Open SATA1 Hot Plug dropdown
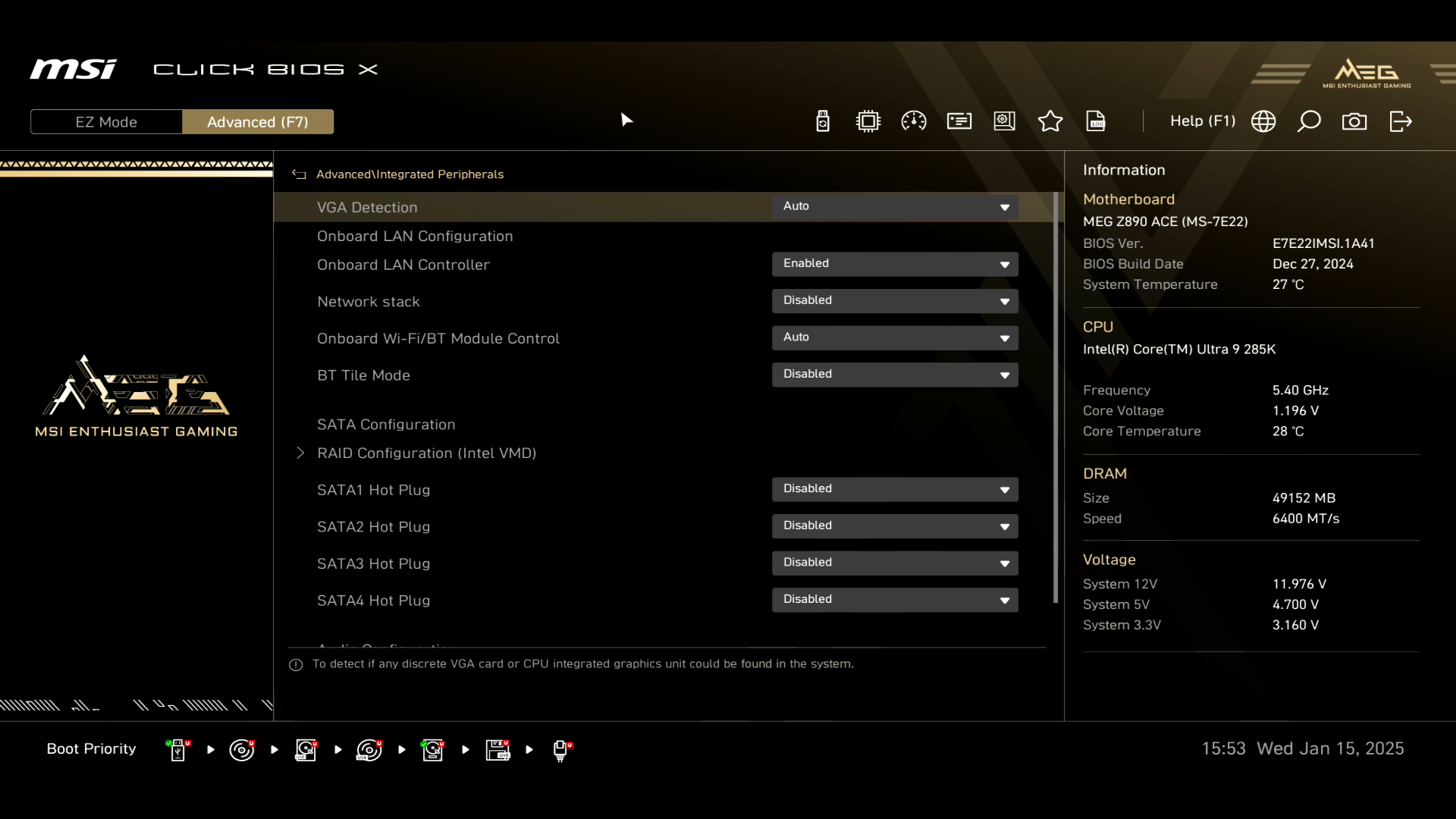The width and height of the screenshot is (1456, 819). (x=895, y=489)
